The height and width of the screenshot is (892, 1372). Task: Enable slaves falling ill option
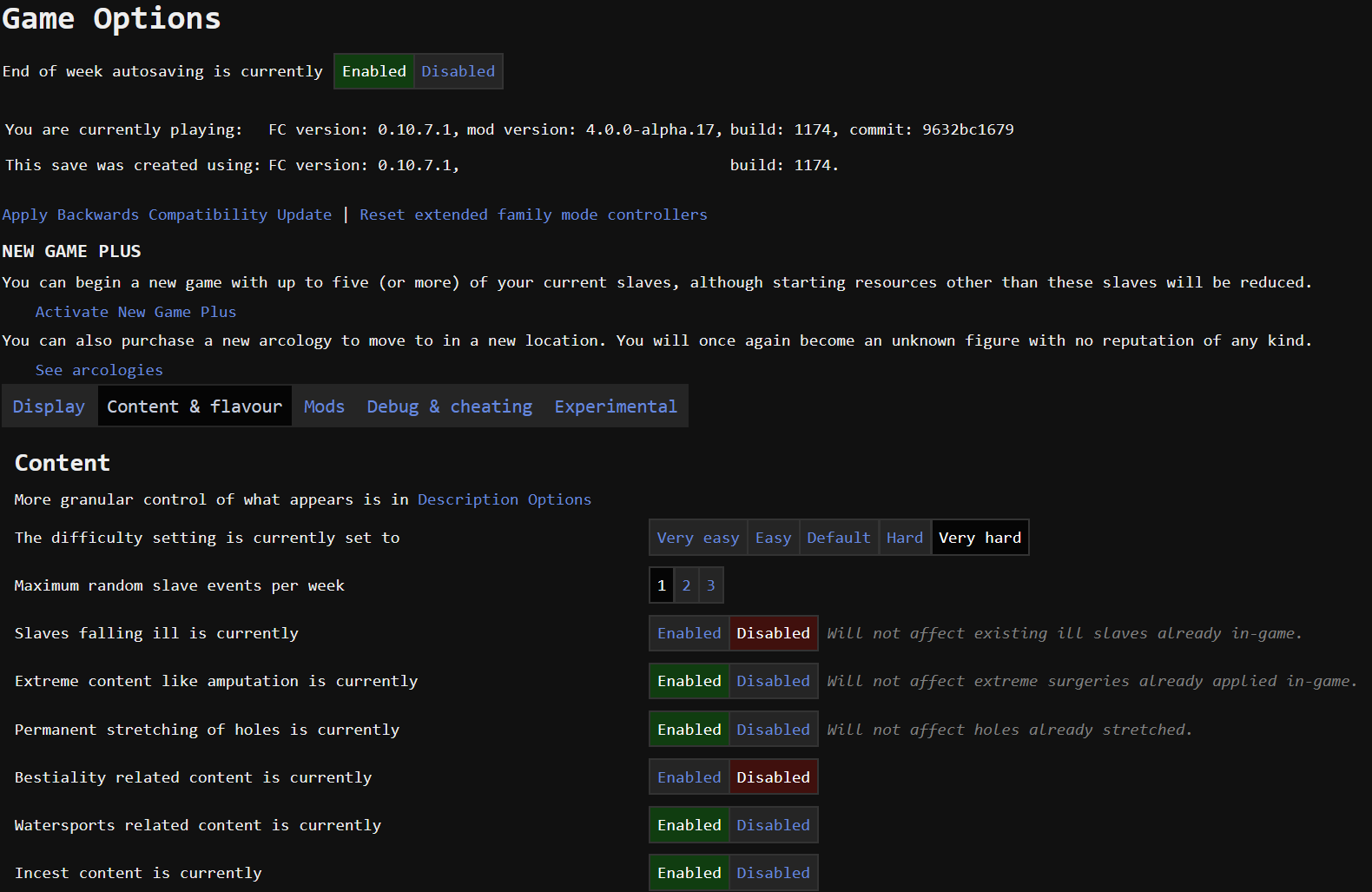pos(689,633)
